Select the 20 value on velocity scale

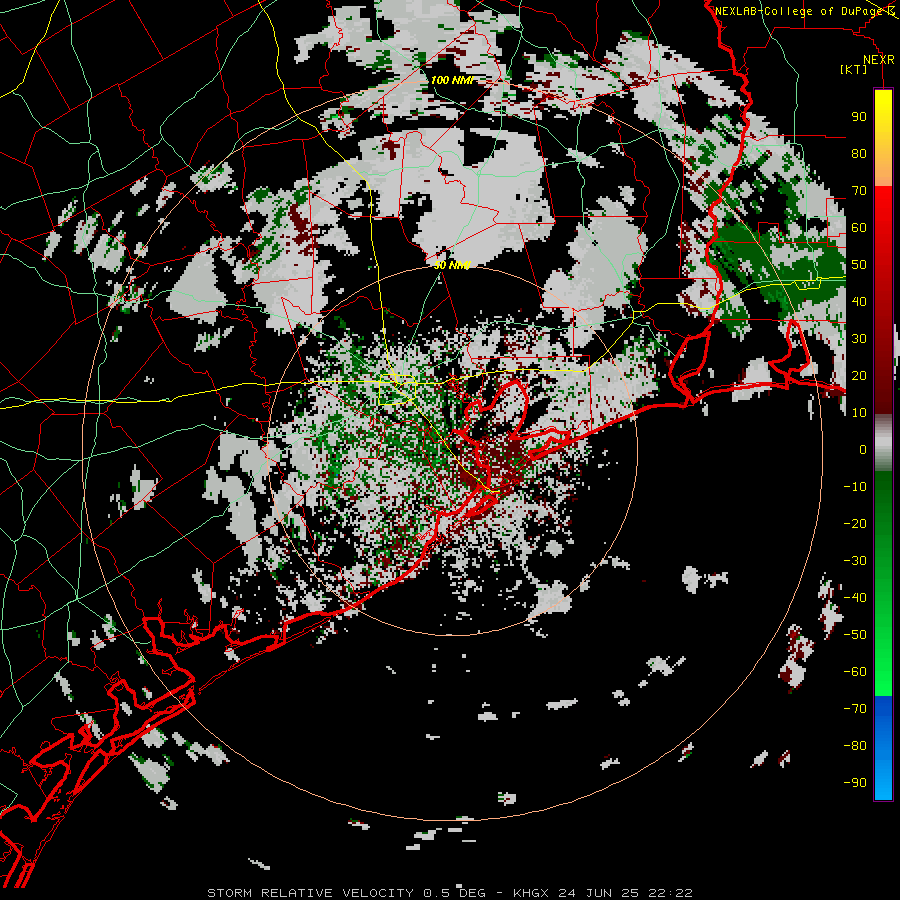[x=859, y=375]
